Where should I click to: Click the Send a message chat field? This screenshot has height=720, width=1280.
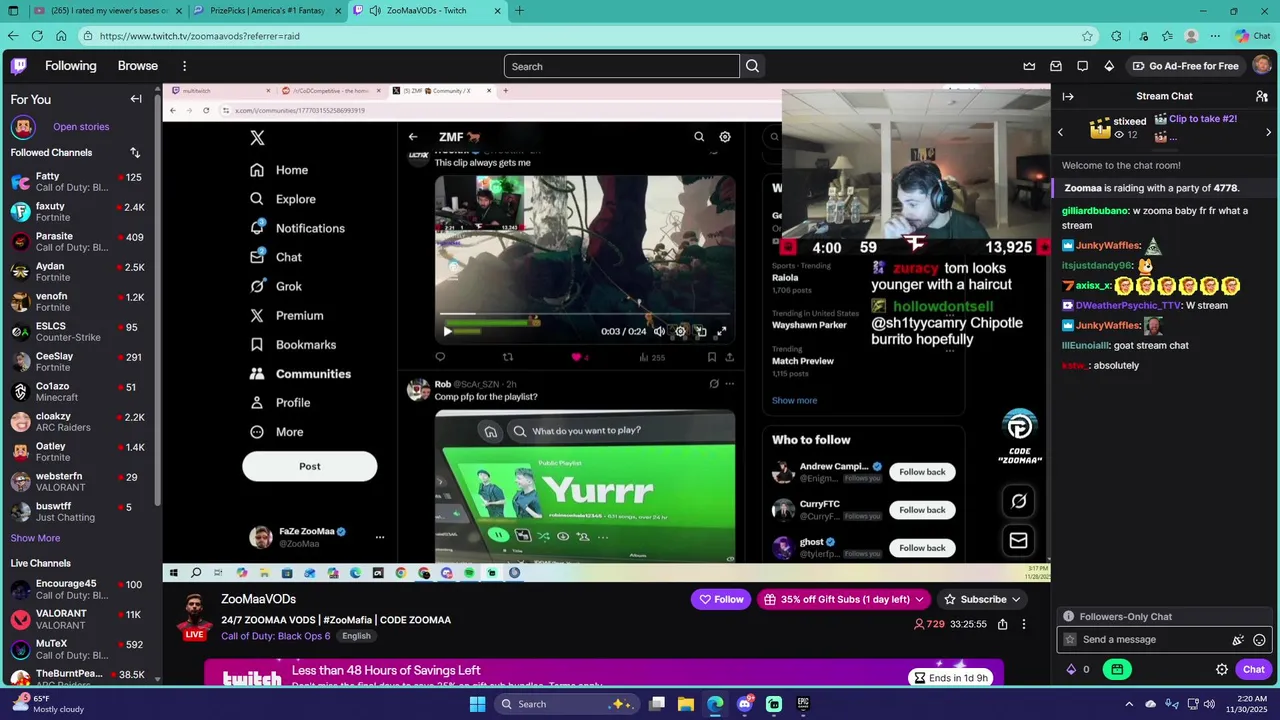pos(1147,640)
